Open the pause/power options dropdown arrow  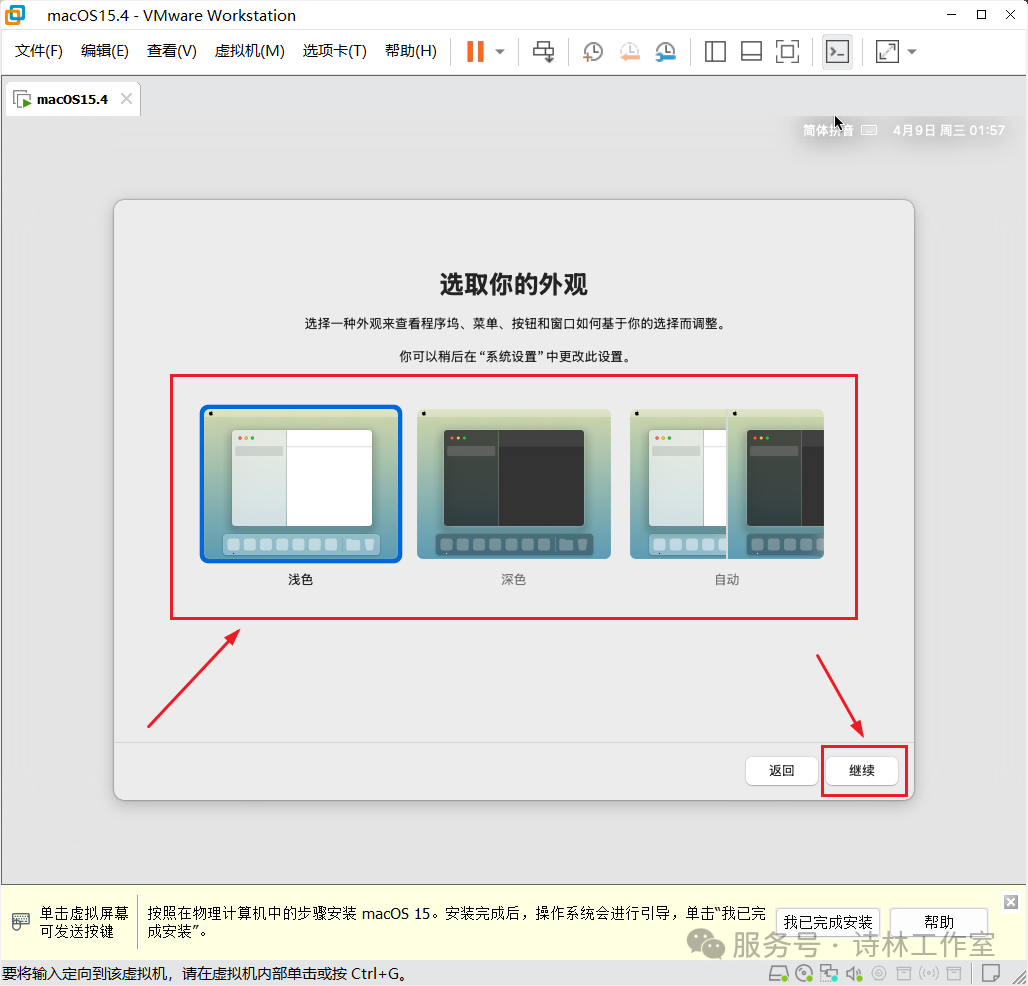click(500, 52)
